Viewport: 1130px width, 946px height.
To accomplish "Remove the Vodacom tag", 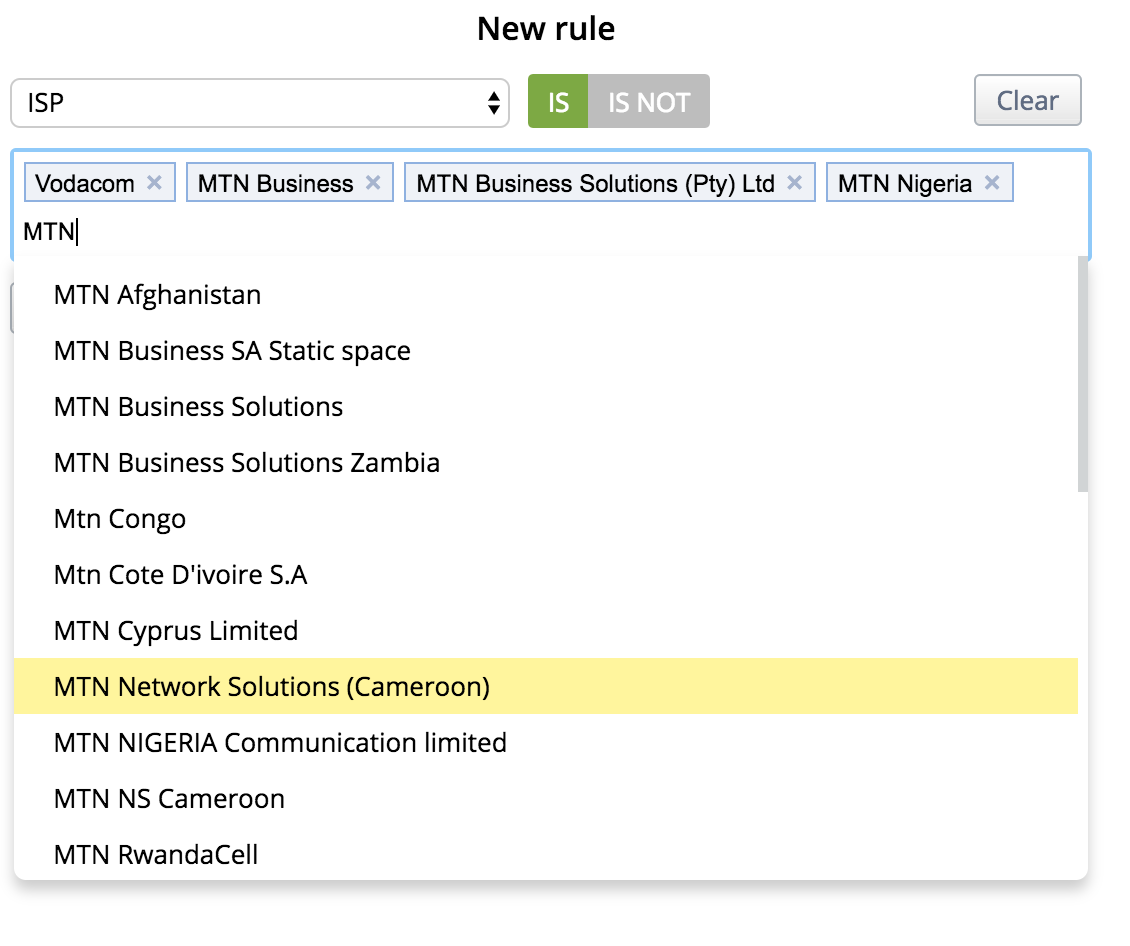I will 154,182.
